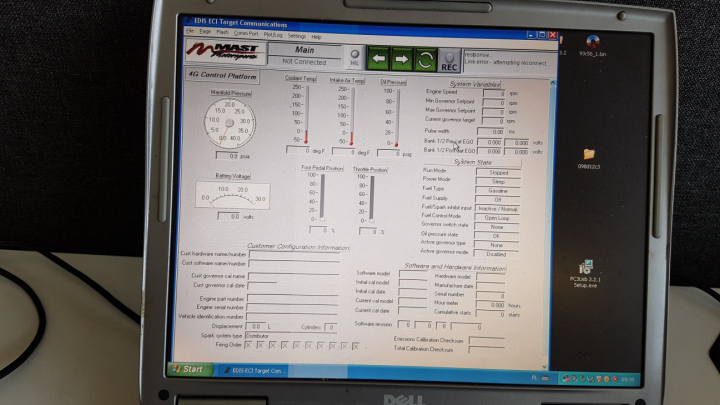Click the Foot Pedal Position bar
Viewport: 720px width, 405px height.
point(322,196)
